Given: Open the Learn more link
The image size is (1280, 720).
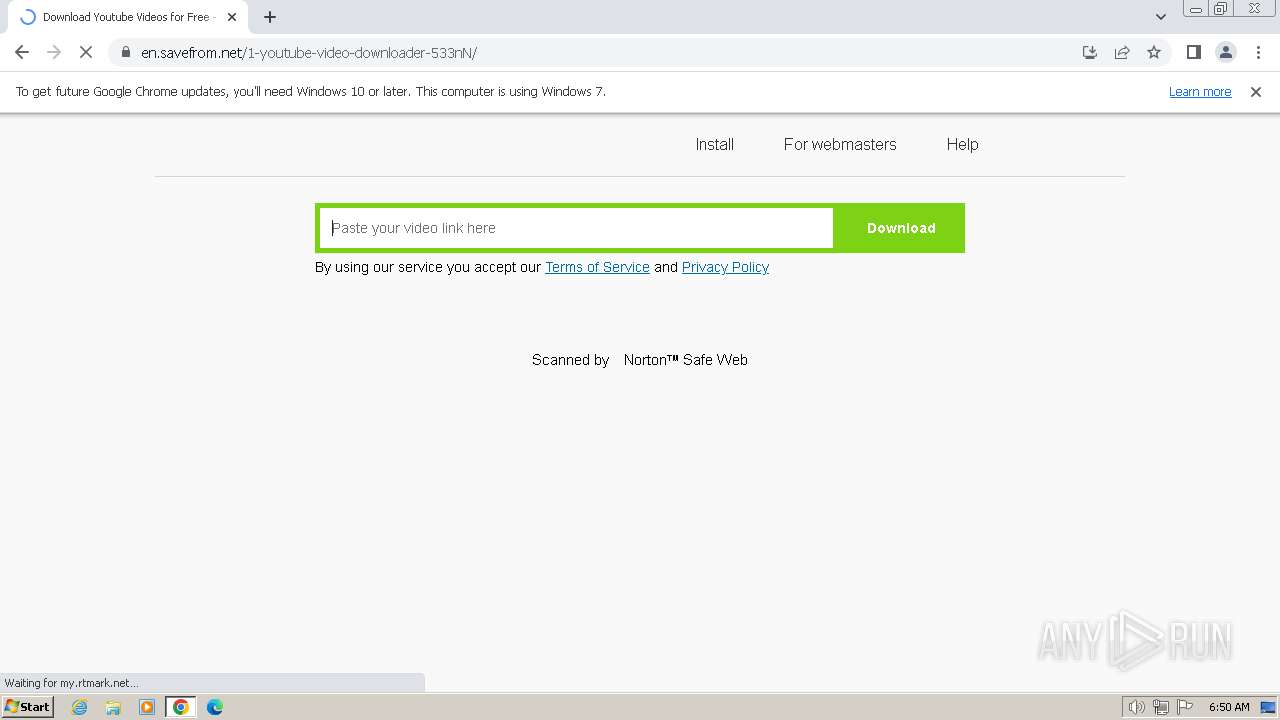Looking at the screenshot, I should pyautogui.click(x=1200, y=91).
